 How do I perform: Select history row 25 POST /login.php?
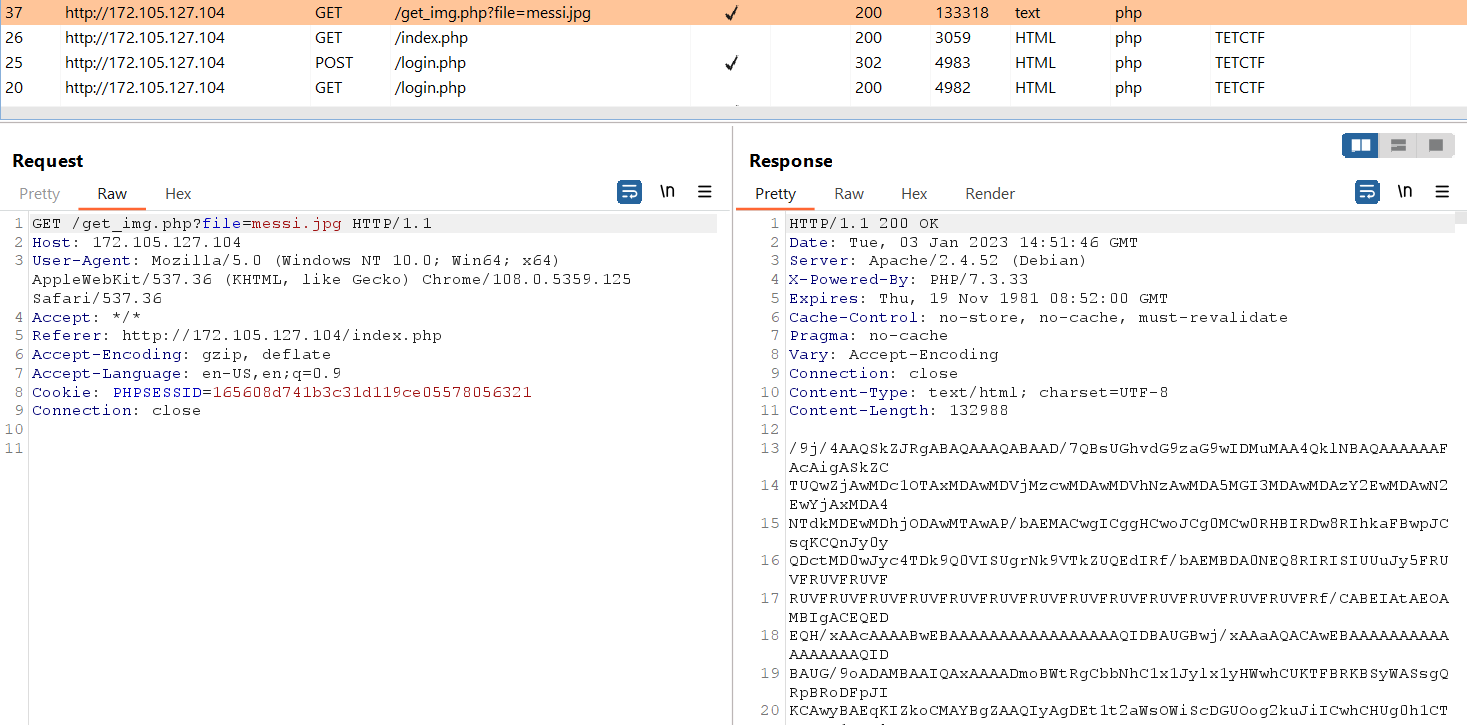[x=733, y=63]
